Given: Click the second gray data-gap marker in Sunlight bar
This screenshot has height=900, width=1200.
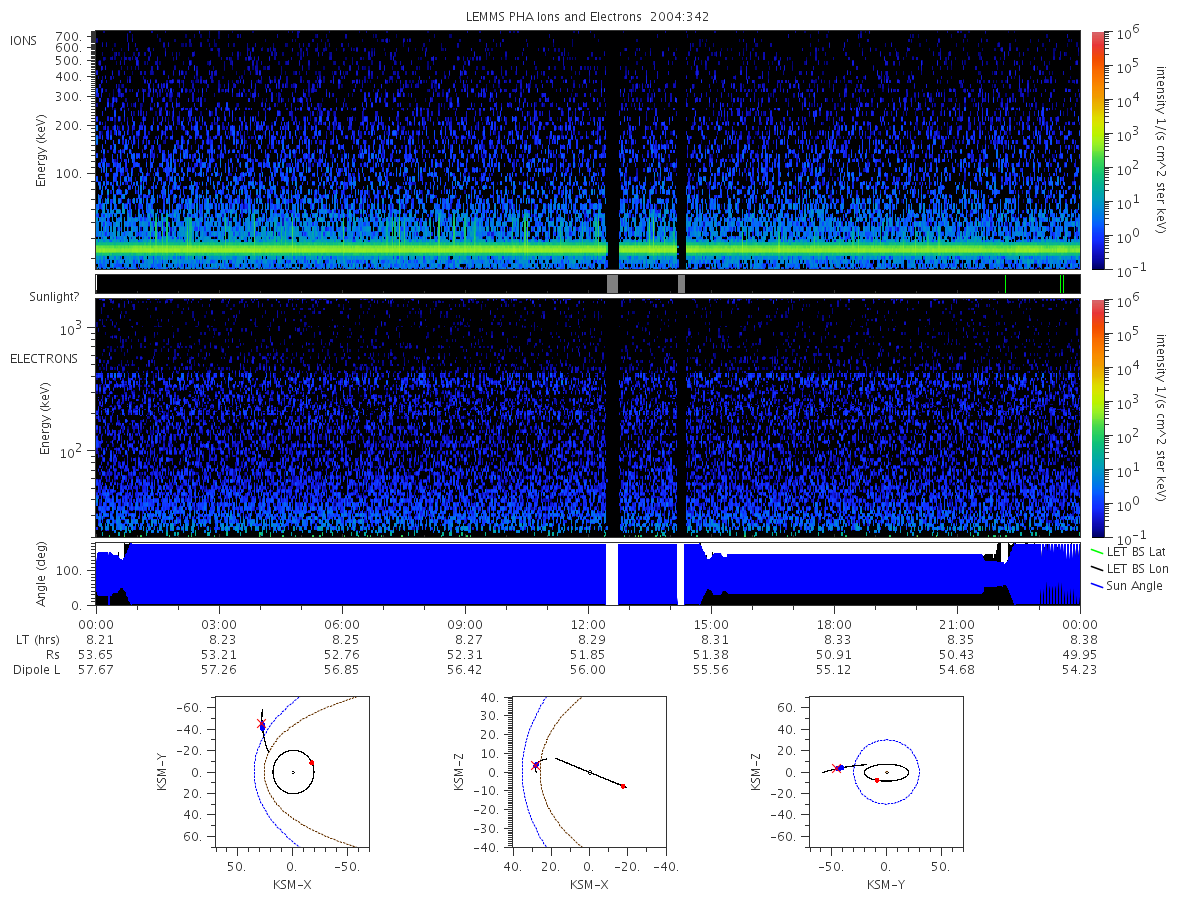Looking at the screenshot, I should [x=681, y=284].
